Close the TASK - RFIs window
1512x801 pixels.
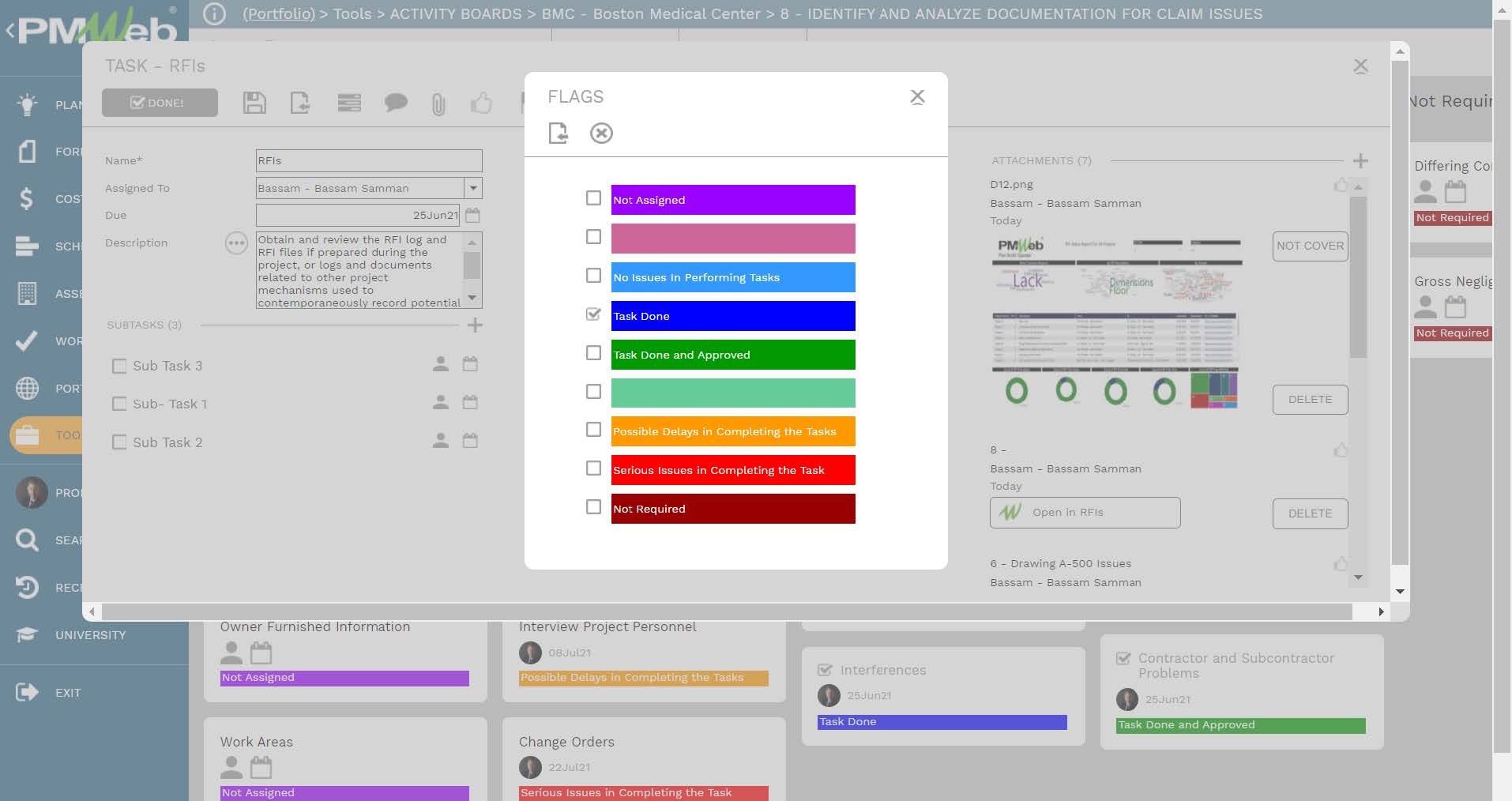(1360, 66)
